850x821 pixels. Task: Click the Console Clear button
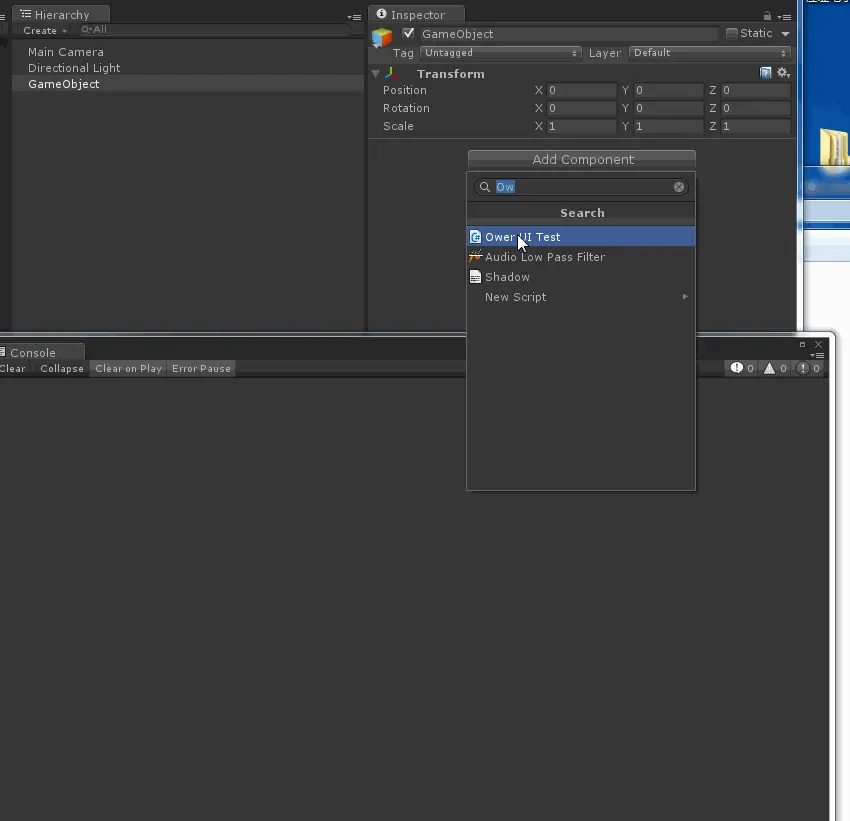(x=12, y=369)
